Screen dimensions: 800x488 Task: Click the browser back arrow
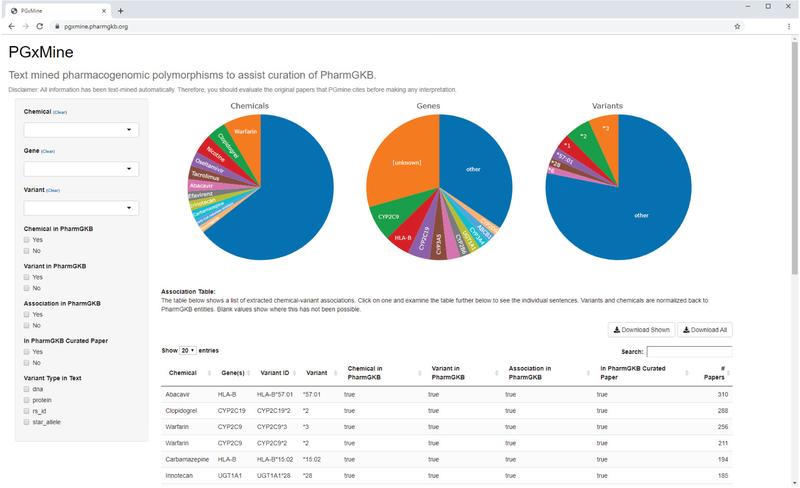[11, 27]
